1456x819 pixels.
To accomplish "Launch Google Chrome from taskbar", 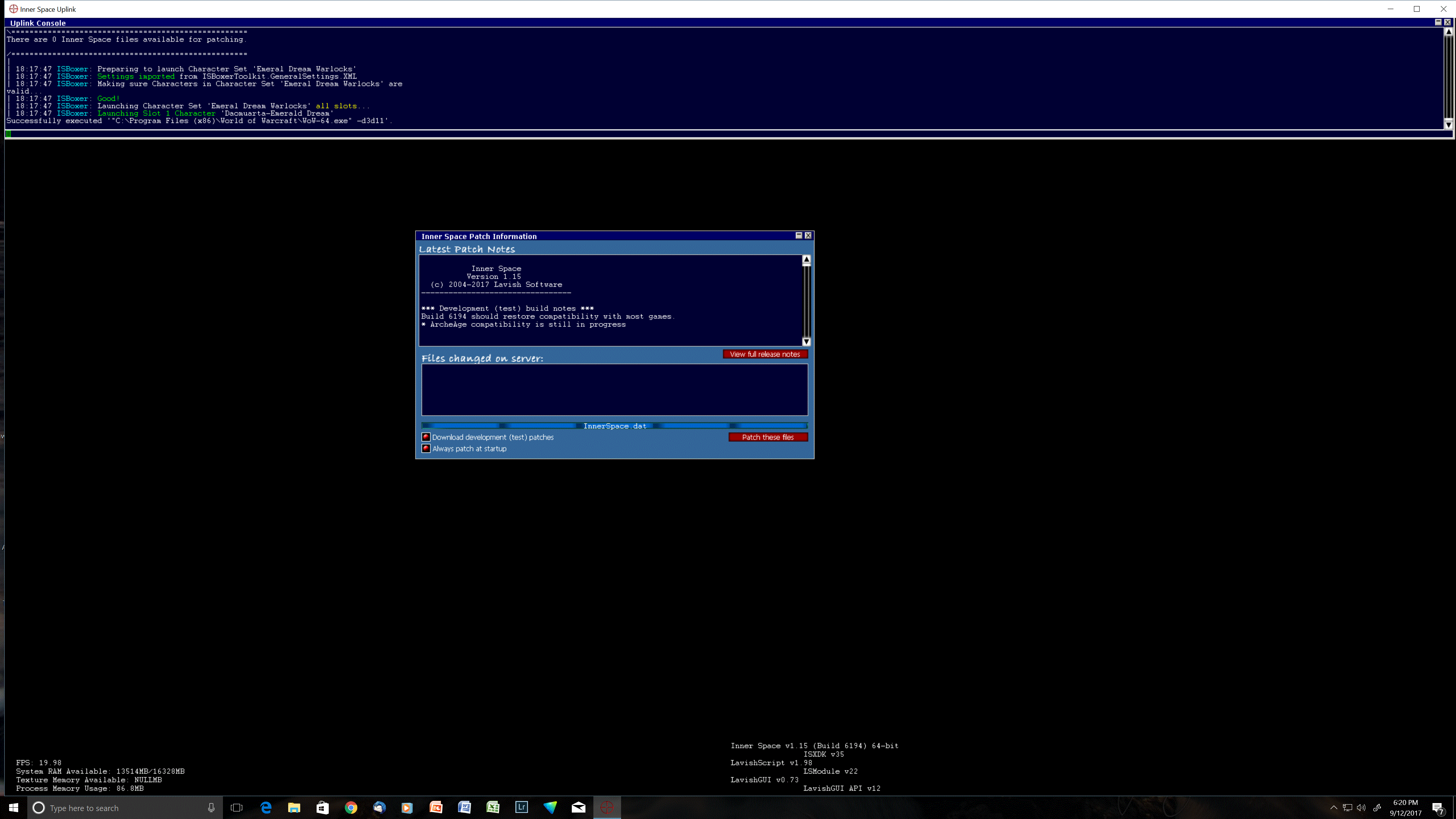I will [x=351, y=808].
